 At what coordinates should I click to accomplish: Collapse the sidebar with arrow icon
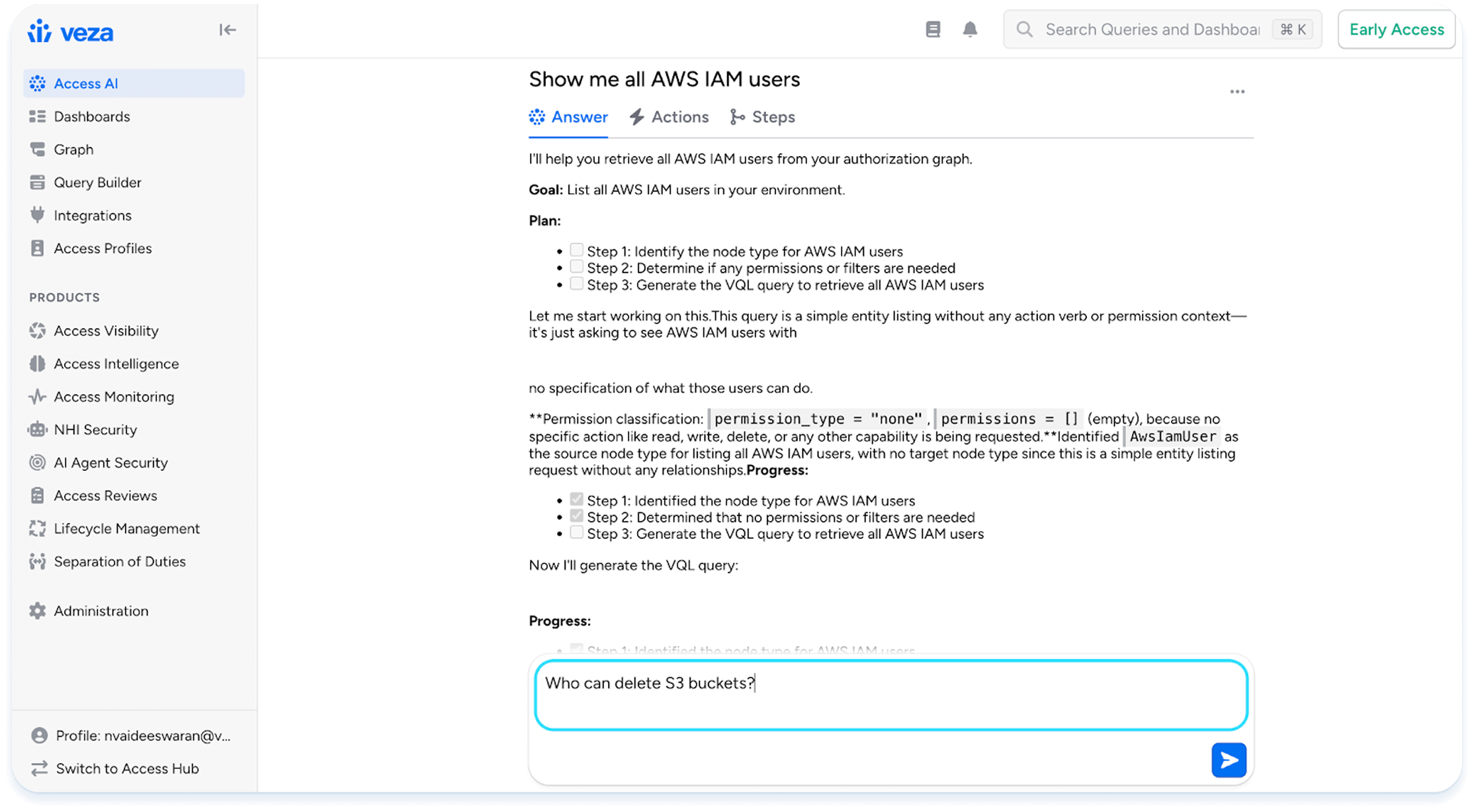point(227,30)
